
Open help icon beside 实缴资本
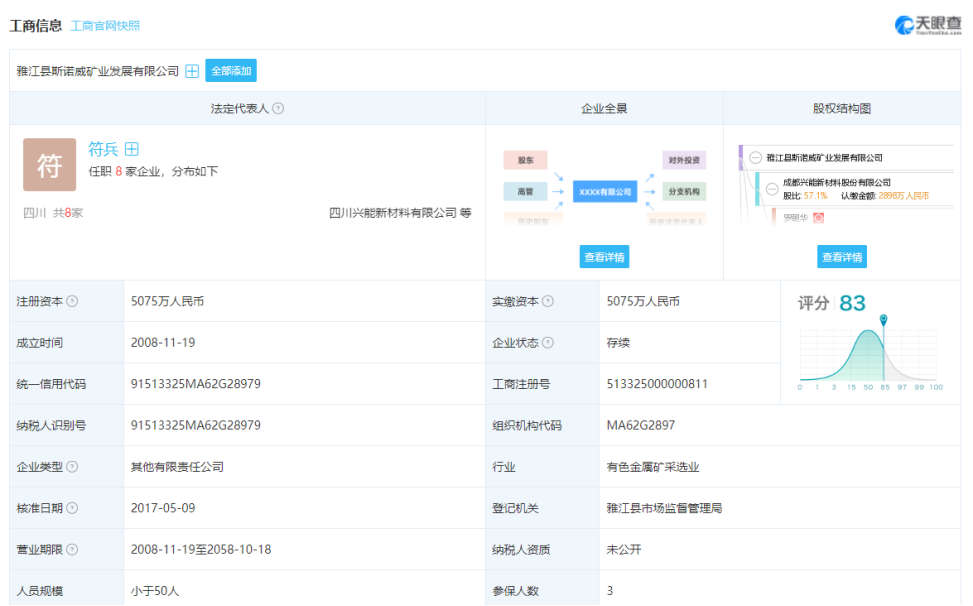coord(547,301)
